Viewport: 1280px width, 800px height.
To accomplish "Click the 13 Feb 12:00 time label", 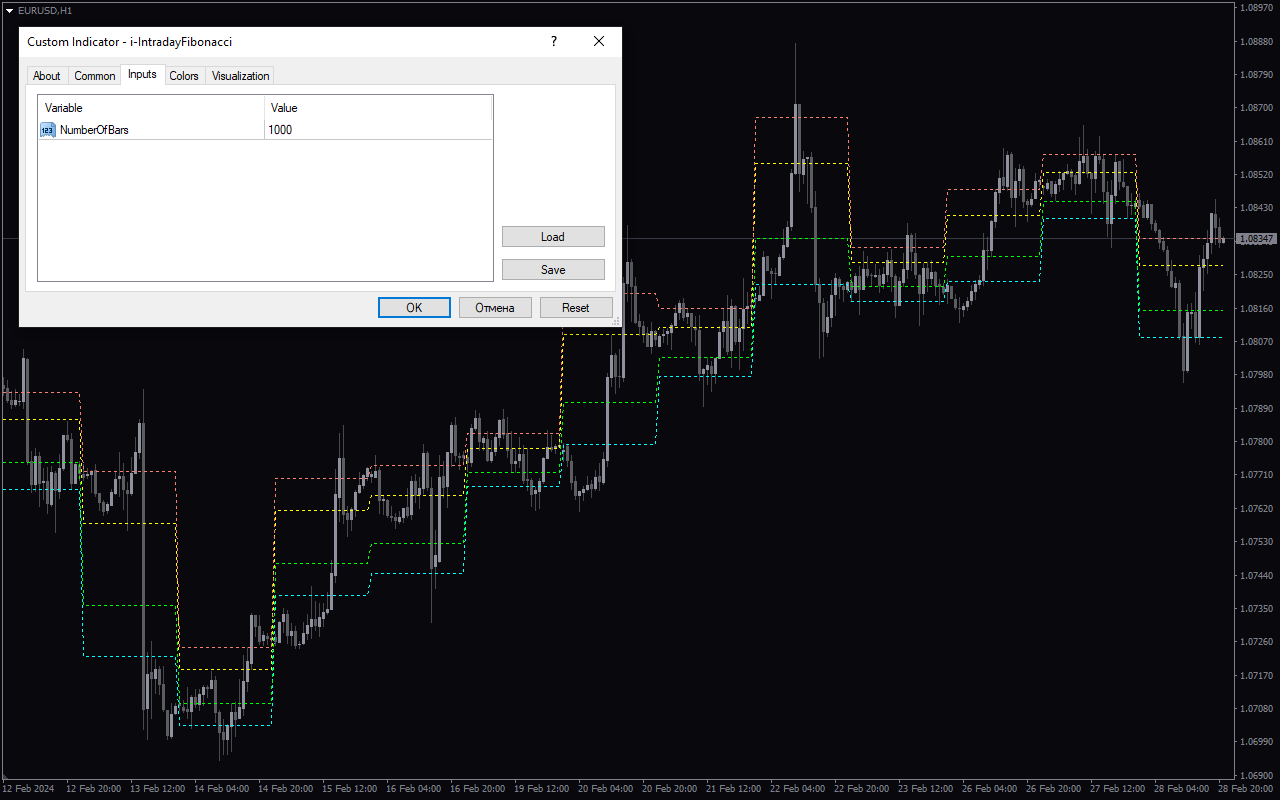I will 158,789.
